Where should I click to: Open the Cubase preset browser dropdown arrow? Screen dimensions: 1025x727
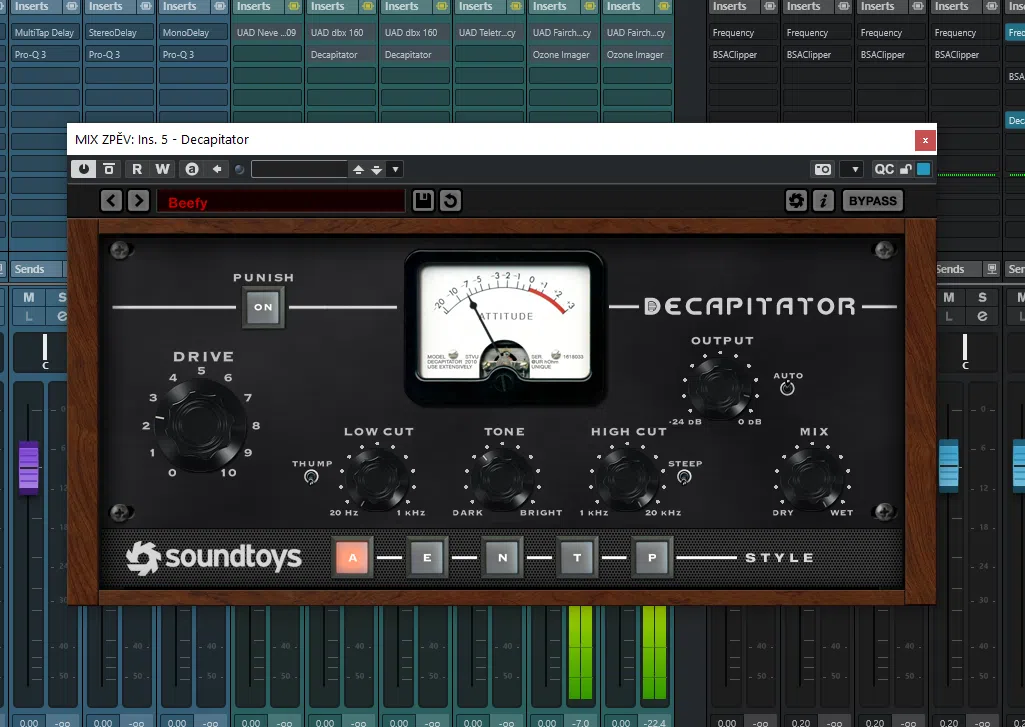(x=395, y=169)
